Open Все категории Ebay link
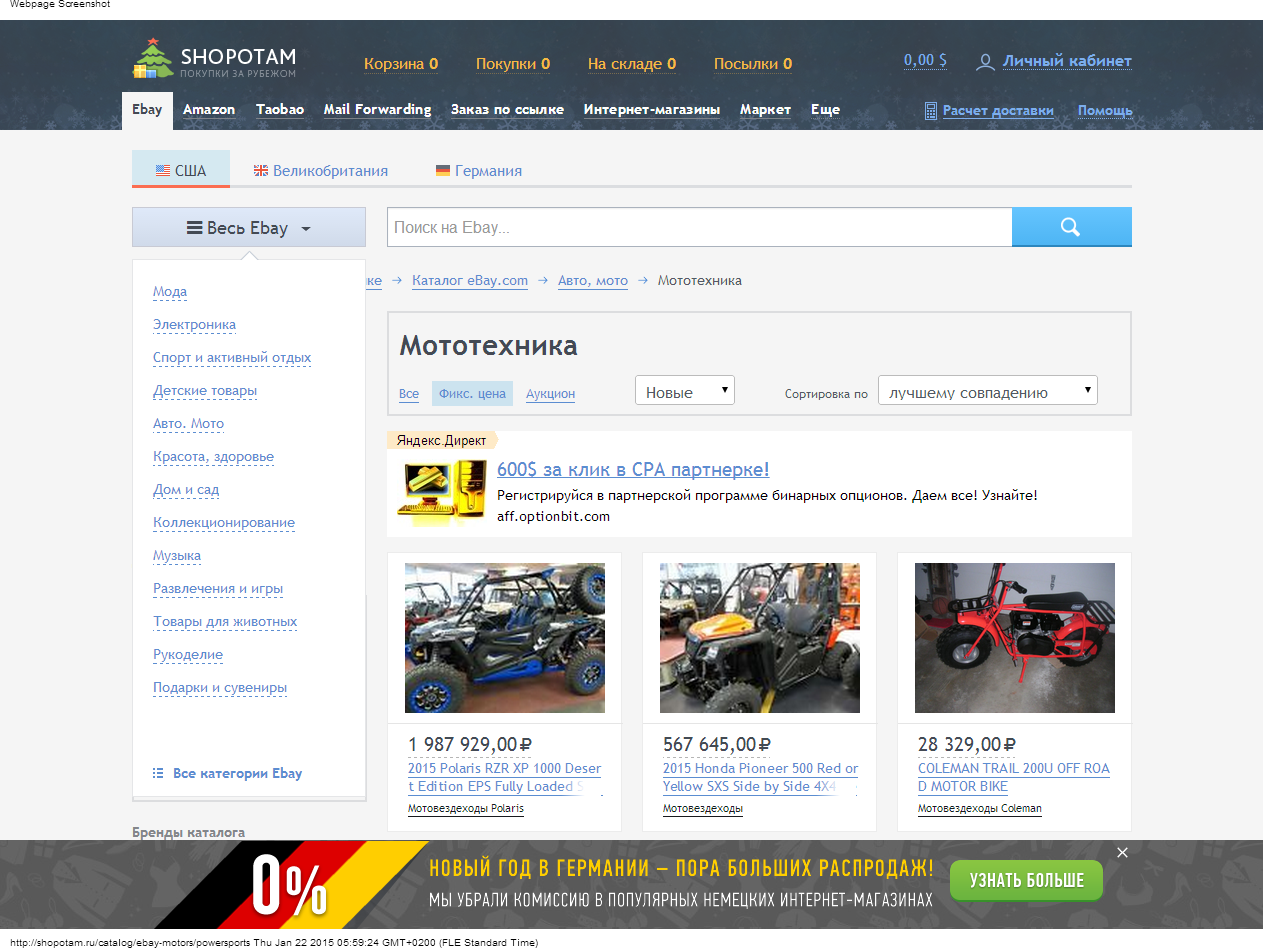 click(237, 773)
